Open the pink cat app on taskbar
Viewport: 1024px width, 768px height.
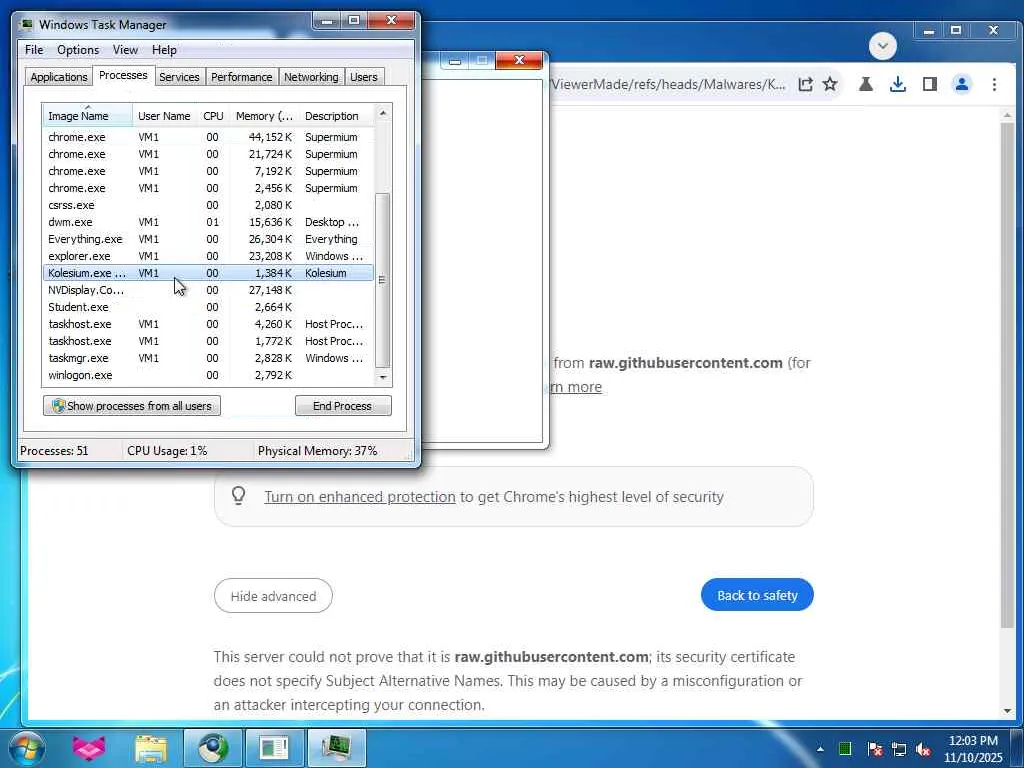pos(89,748)
